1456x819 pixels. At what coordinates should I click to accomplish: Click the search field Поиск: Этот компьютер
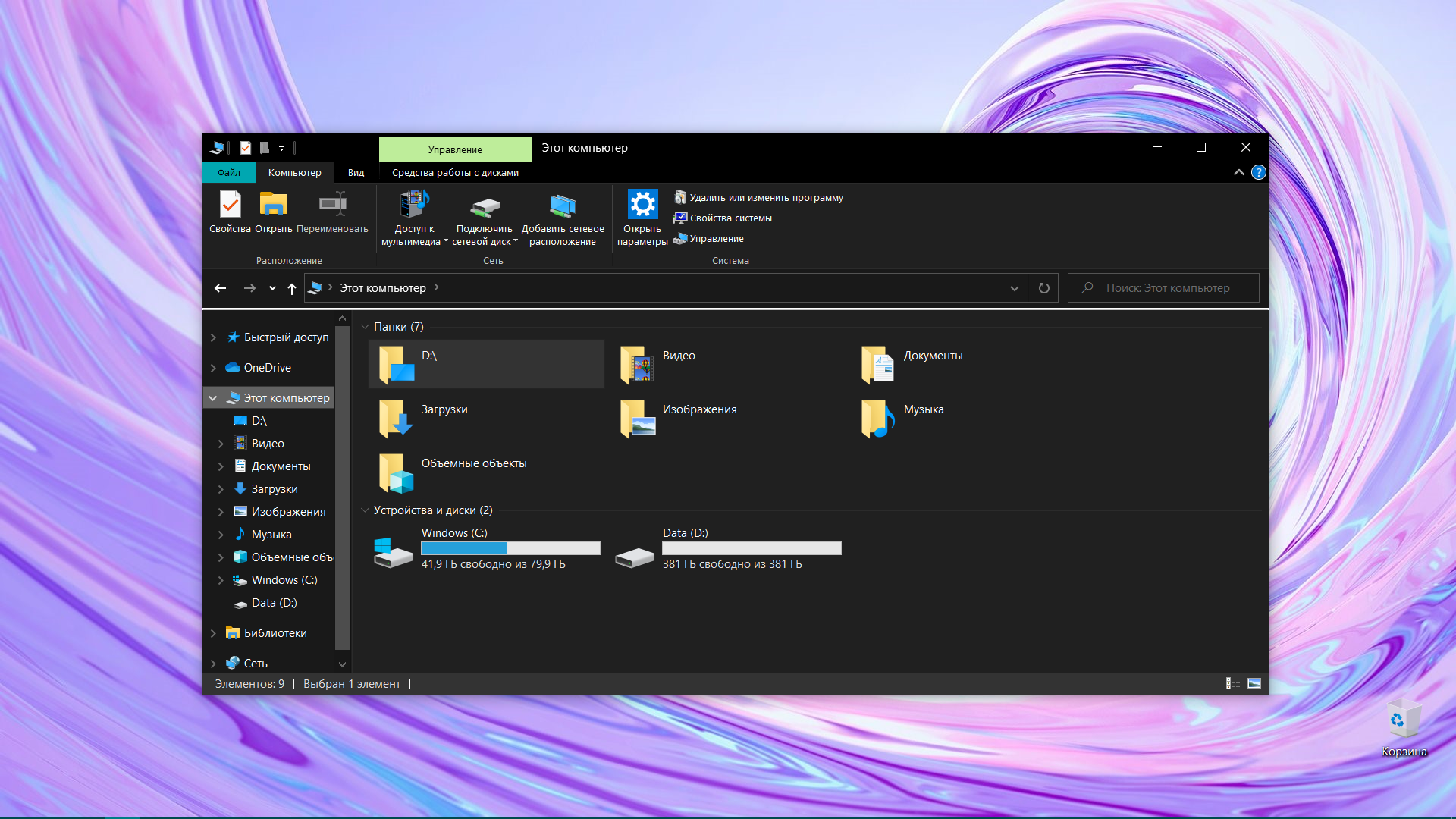[x=1168, y=288]
